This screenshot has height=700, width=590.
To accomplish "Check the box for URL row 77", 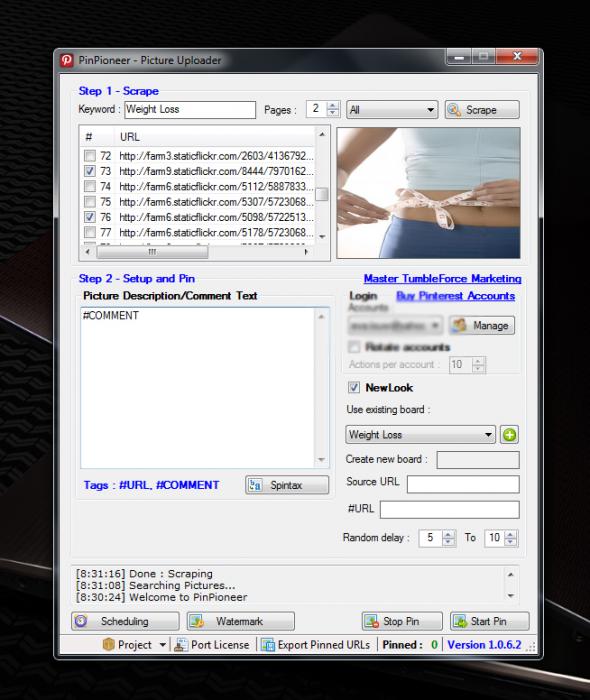I will [x=90, y=232].
